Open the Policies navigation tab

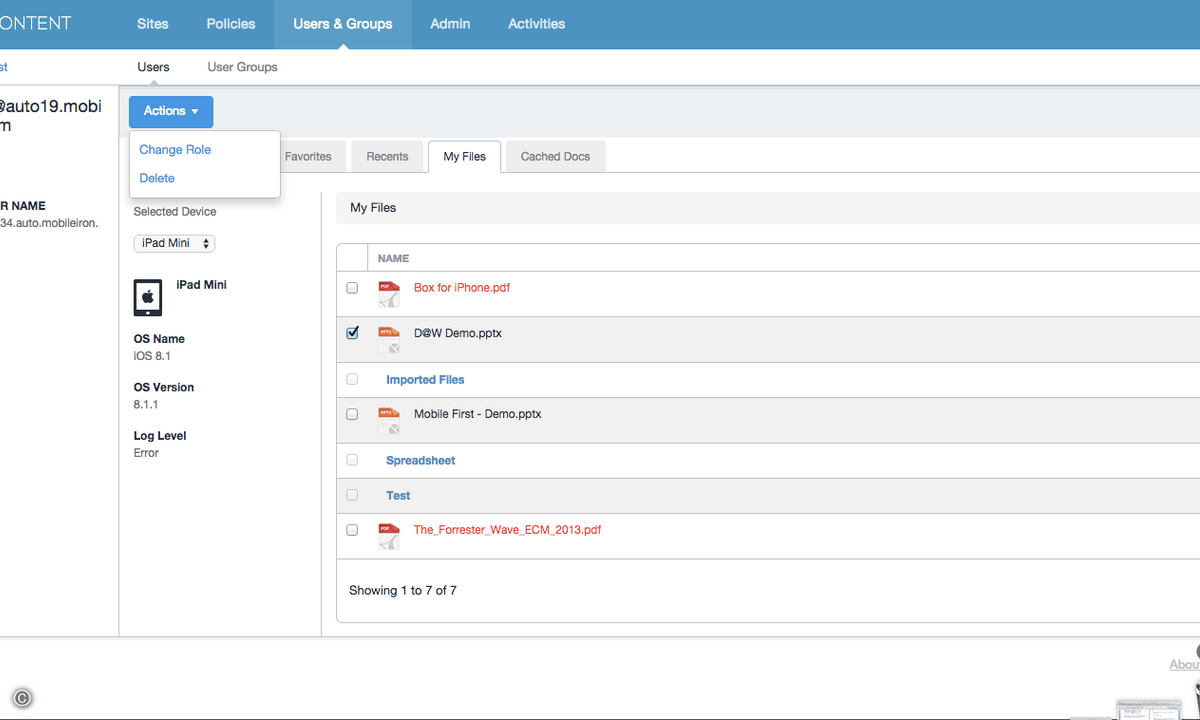(x=231, y=24)
